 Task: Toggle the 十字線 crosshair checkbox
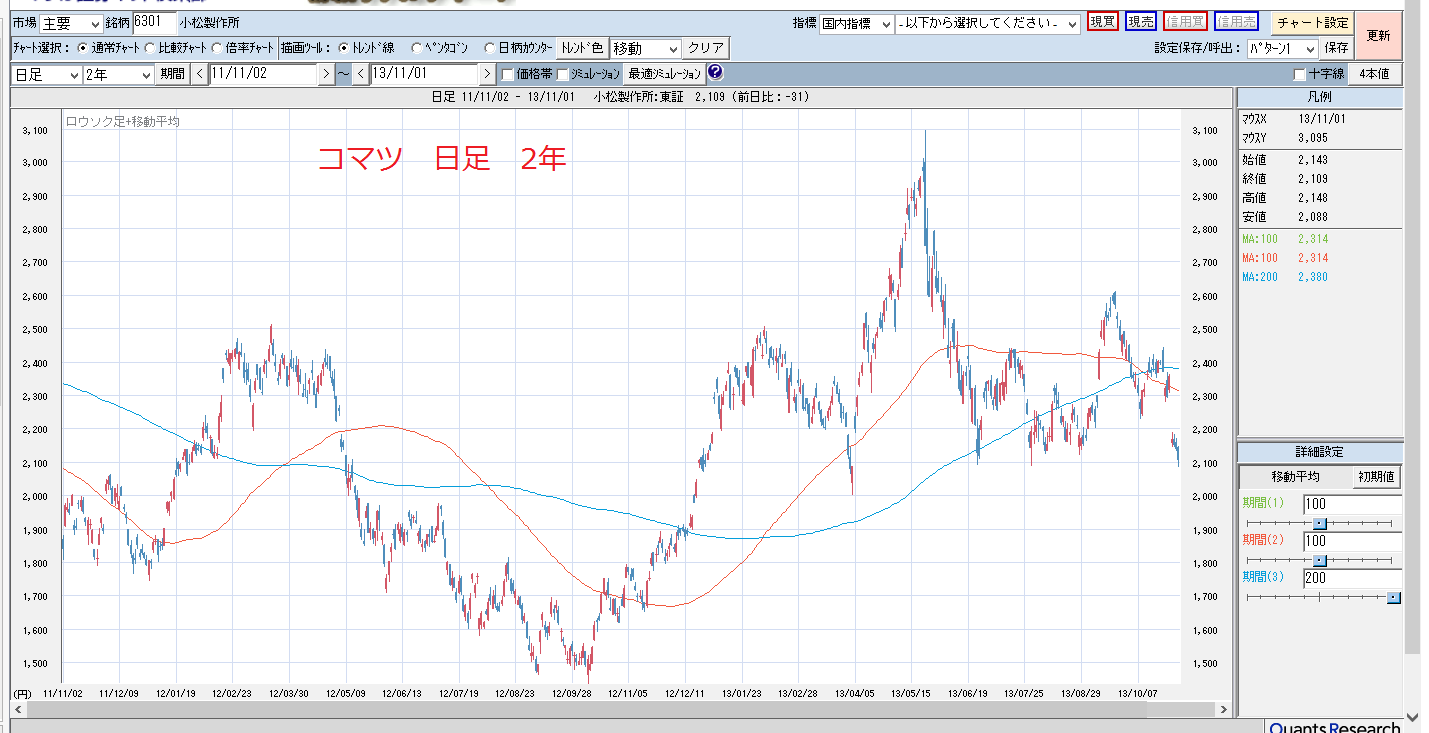(x=1299, y=74)
